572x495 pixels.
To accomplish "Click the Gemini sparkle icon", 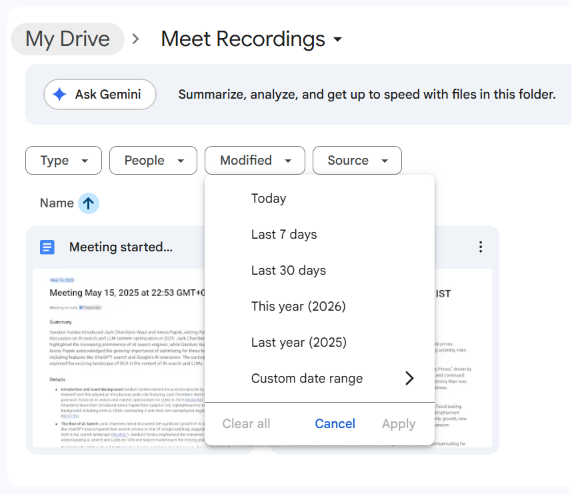I will [59, 94].
